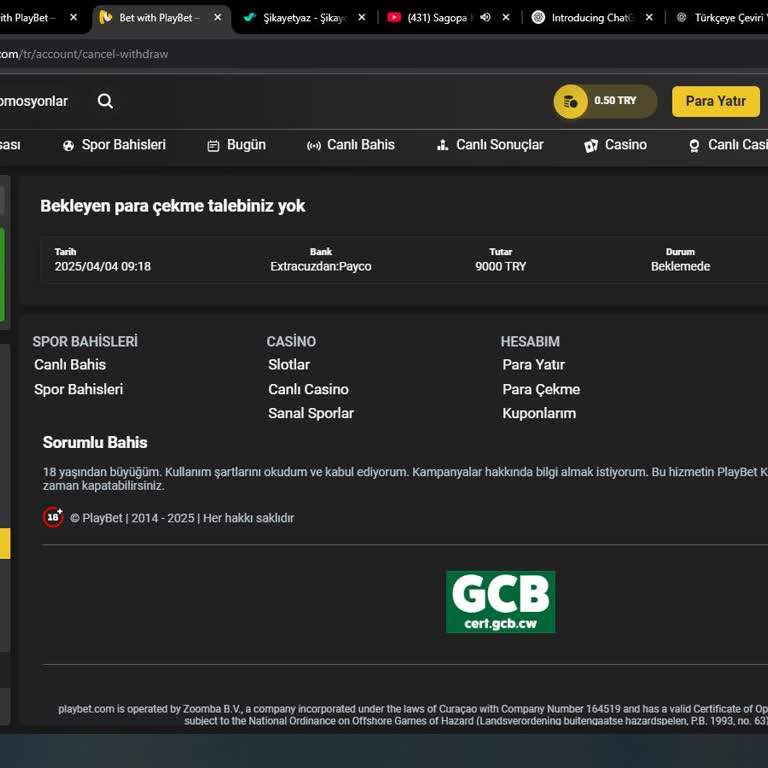Close the Introducing ChatGPT browser tab
This screenshot has height=768, width=768.
649,18
